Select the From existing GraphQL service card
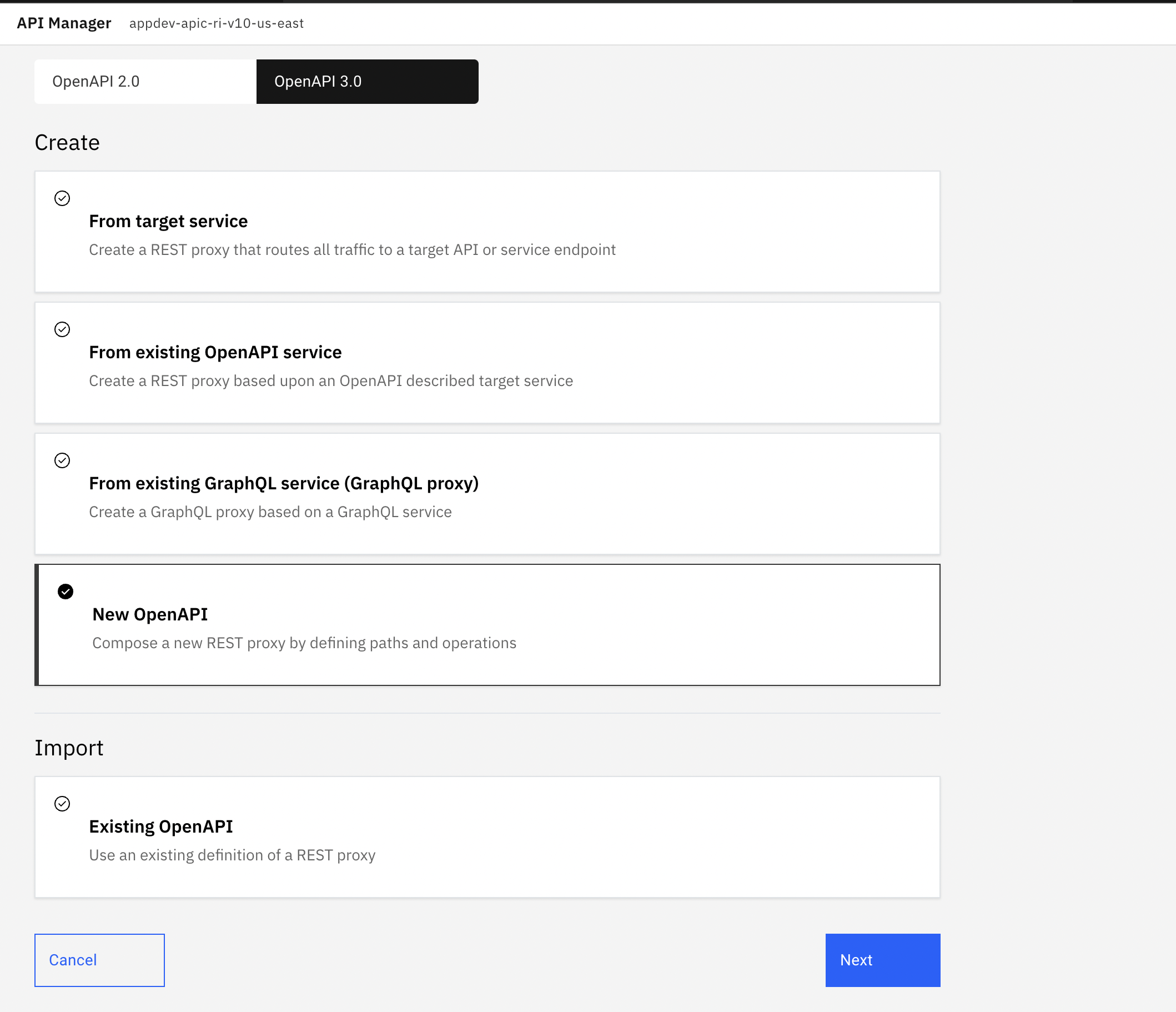This screenshot has height=1012, width=1176. [488, 494]
